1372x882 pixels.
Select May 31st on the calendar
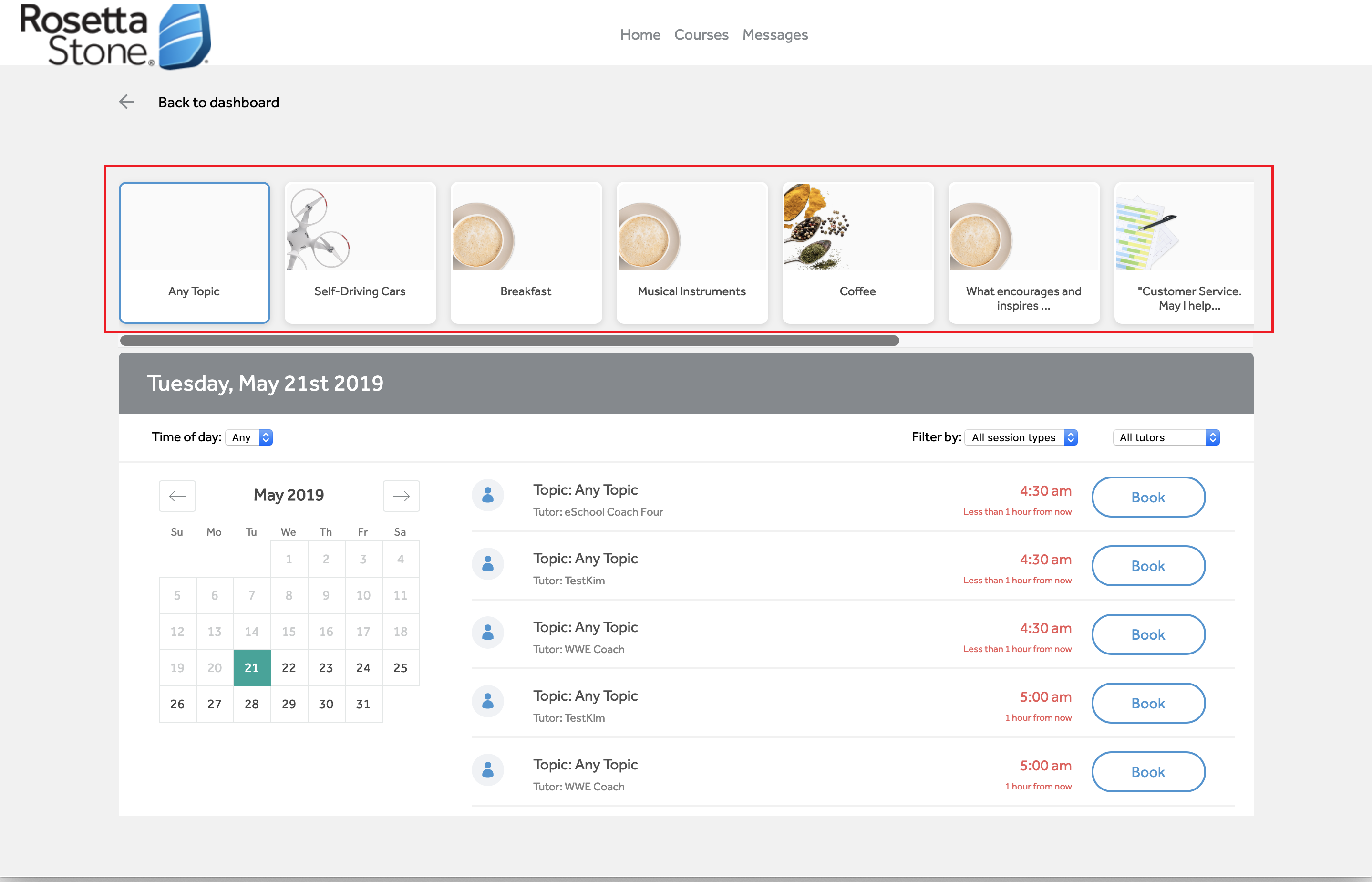[363, 704]
